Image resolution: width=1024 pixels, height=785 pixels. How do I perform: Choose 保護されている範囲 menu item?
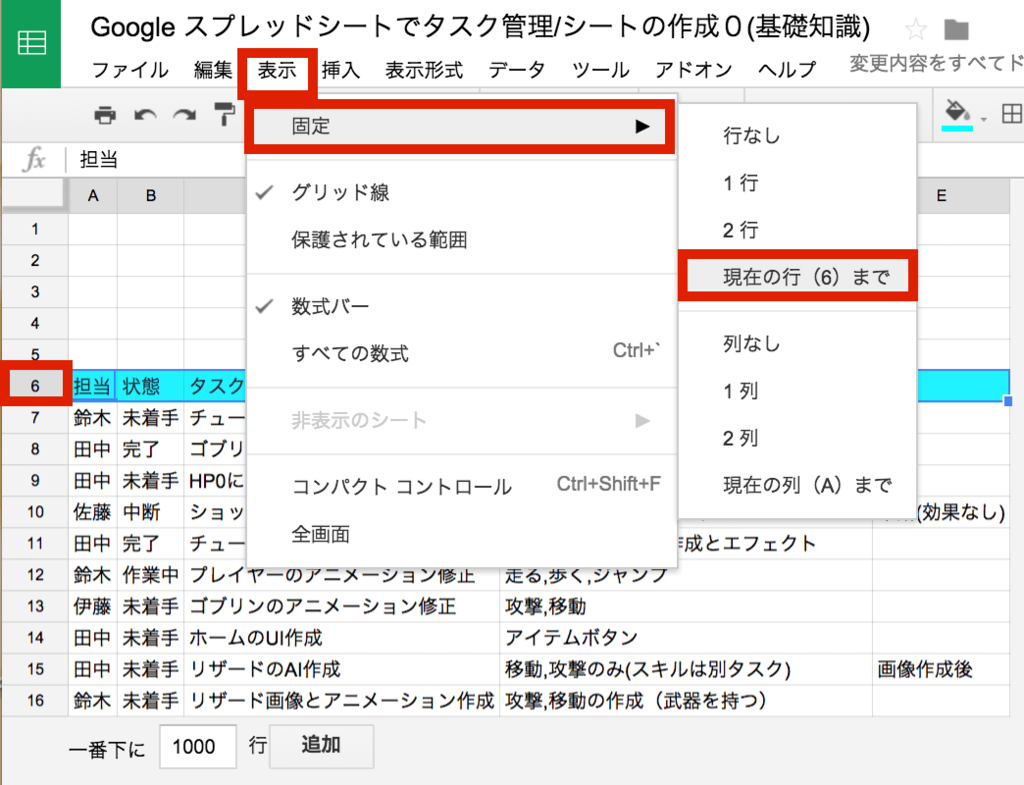[x=461, y=240]
